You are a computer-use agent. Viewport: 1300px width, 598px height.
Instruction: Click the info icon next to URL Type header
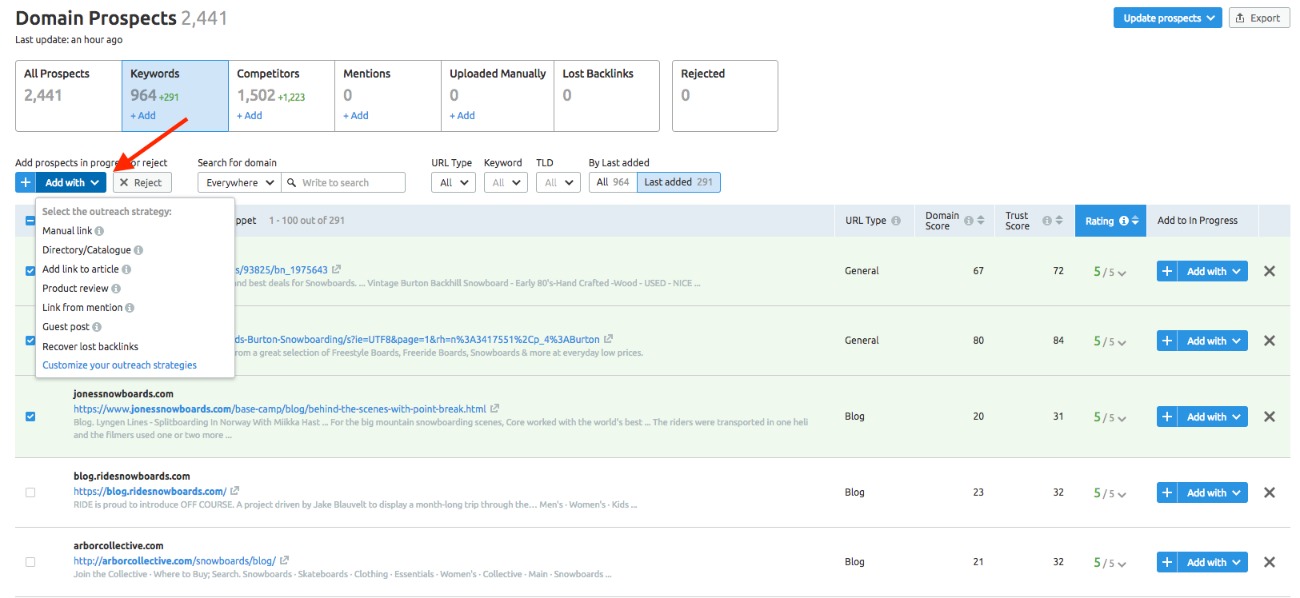click(896, 221)
